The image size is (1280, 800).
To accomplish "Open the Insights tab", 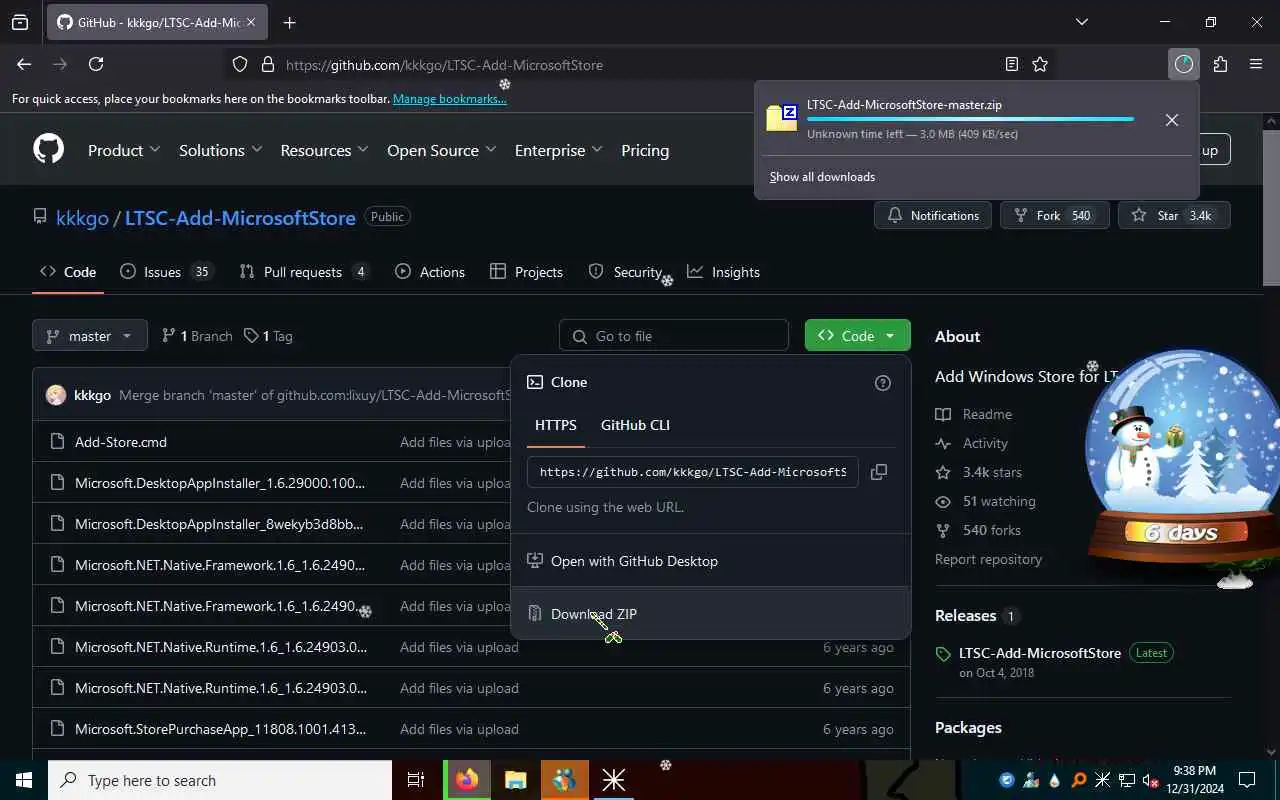I will click(x=723, y=272).
